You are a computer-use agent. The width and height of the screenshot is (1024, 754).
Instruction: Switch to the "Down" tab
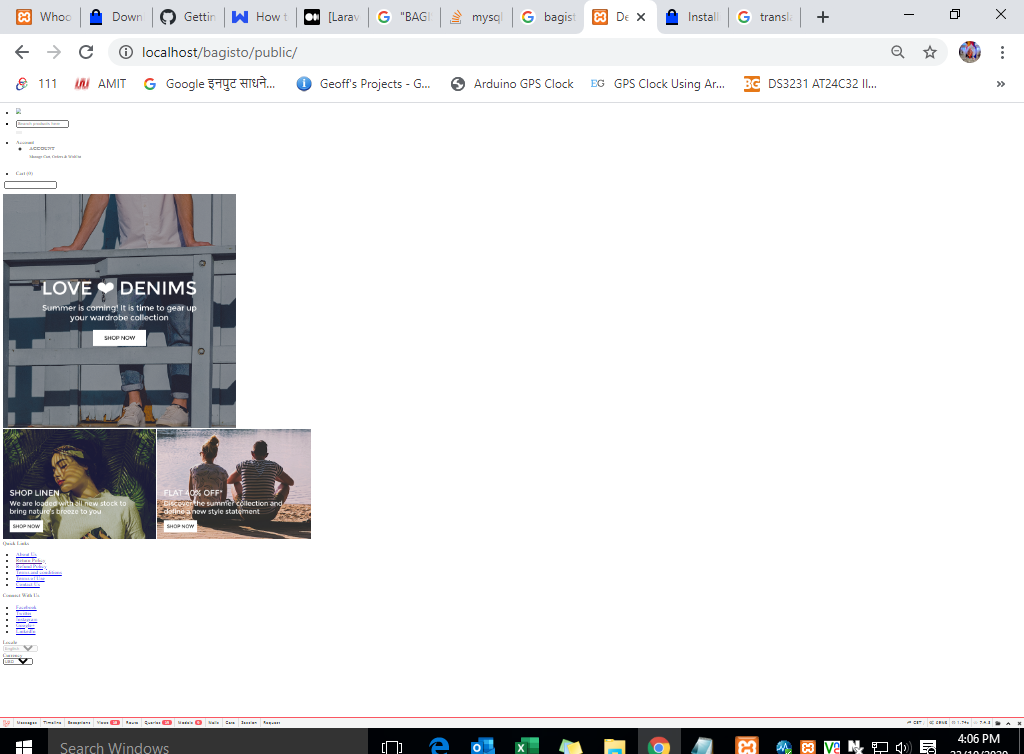(116, 17)
